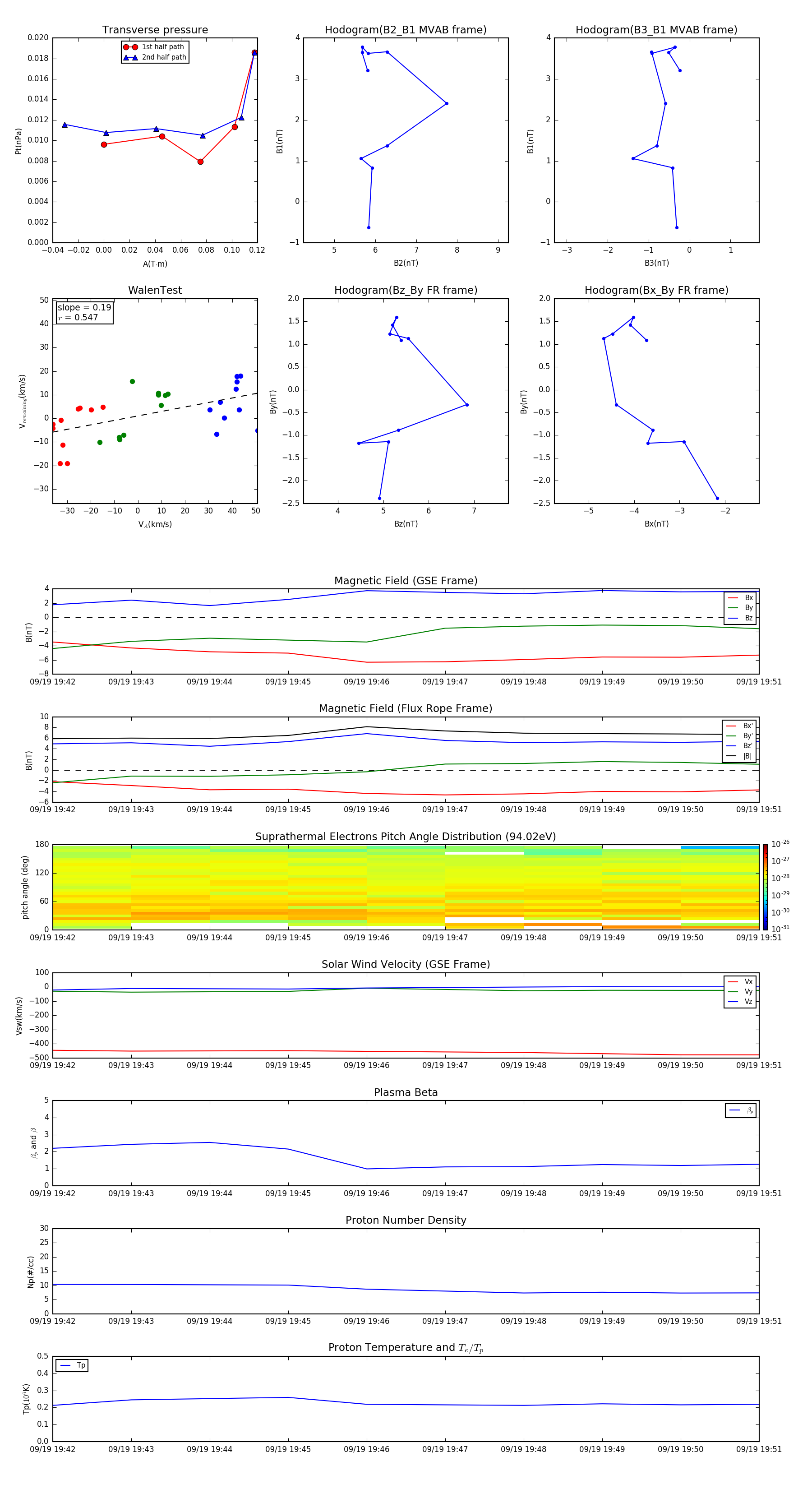Select the "2nd half path" legend entry
The width and height of the screenshot is (812, 1489).
154,57
